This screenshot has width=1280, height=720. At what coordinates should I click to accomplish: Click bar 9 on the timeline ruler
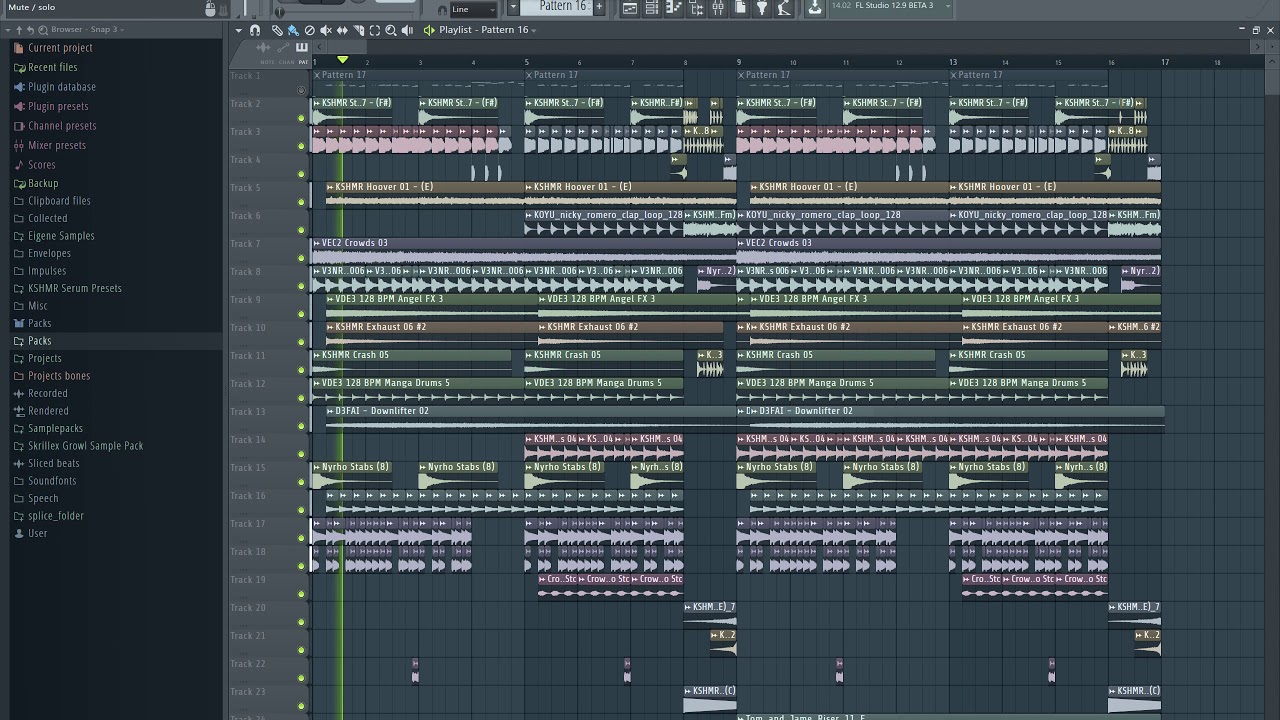pos(739,62)
